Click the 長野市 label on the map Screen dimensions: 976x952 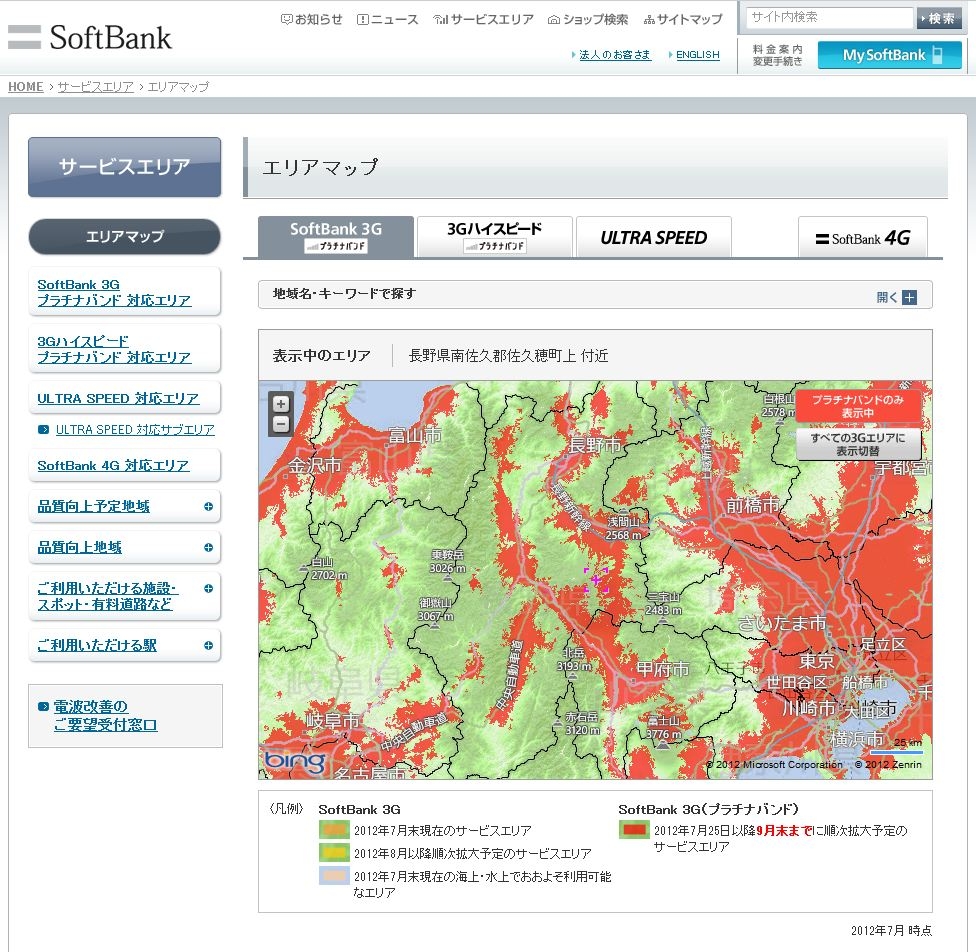click(595, 445)
